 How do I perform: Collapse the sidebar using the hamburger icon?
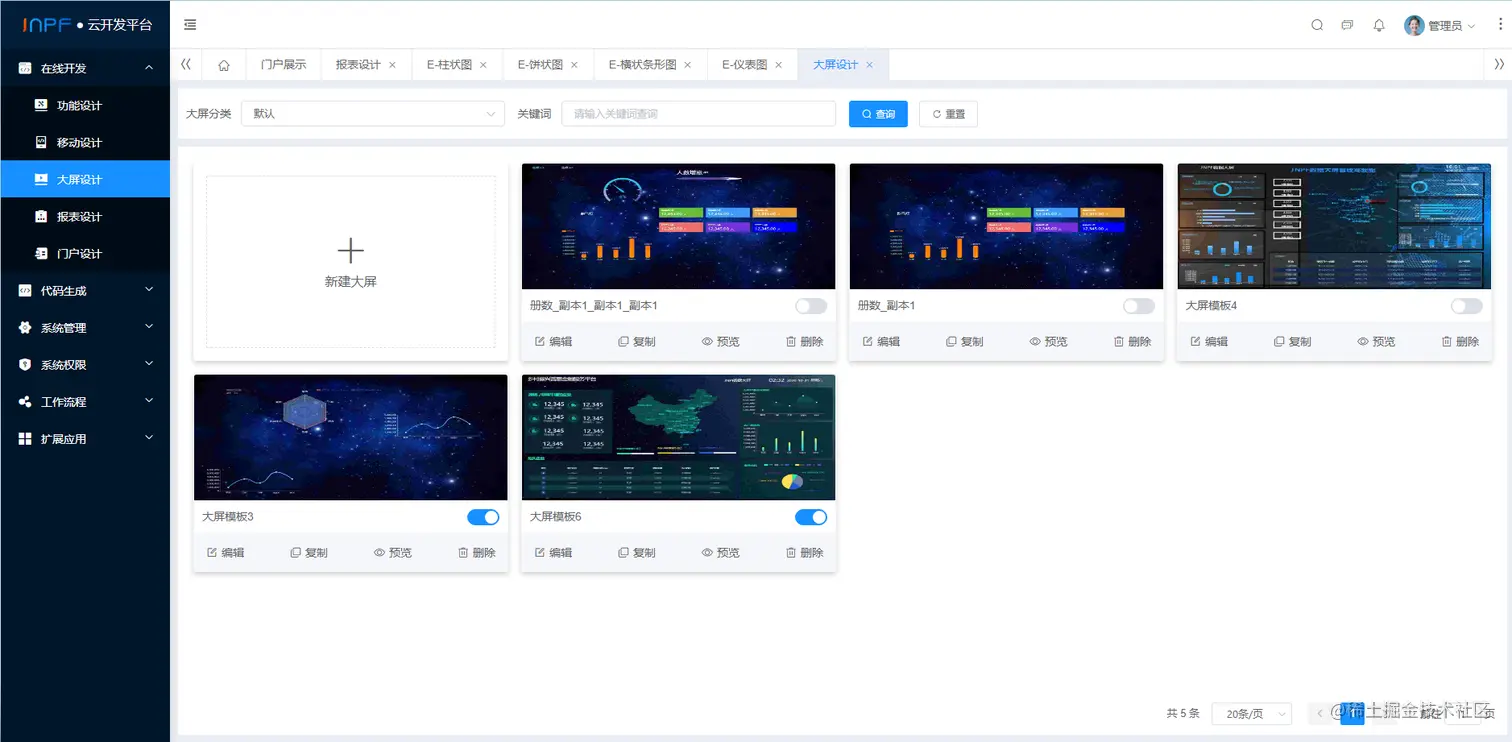[x=190, y=25]
